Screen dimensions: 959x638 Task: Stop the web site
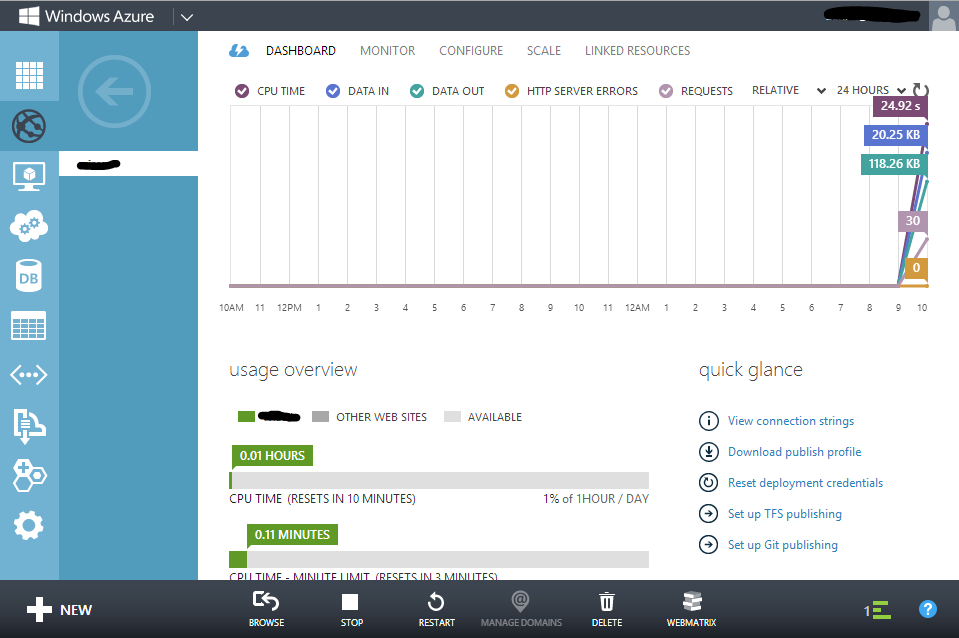point(351,609)
